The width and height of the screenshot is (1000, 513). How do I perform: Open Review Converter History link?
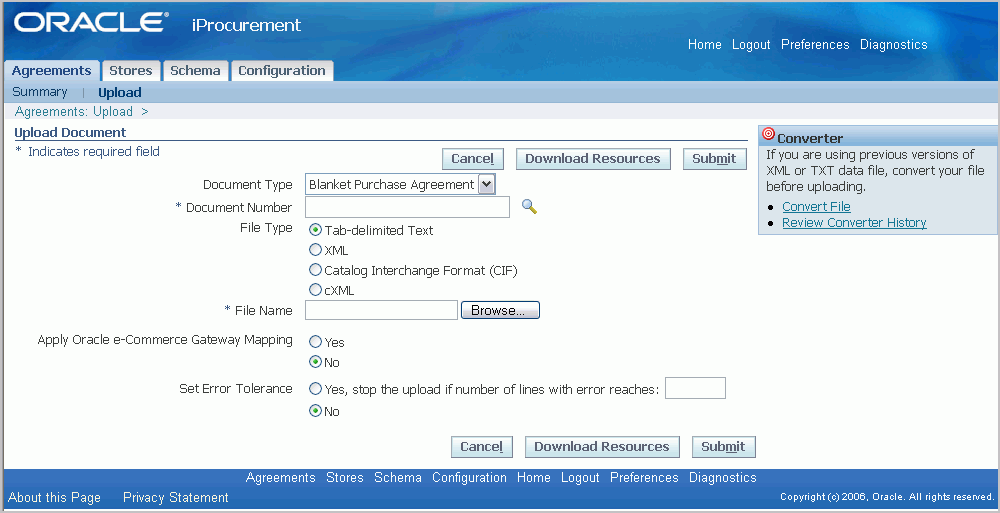click(x=854, y=222)
